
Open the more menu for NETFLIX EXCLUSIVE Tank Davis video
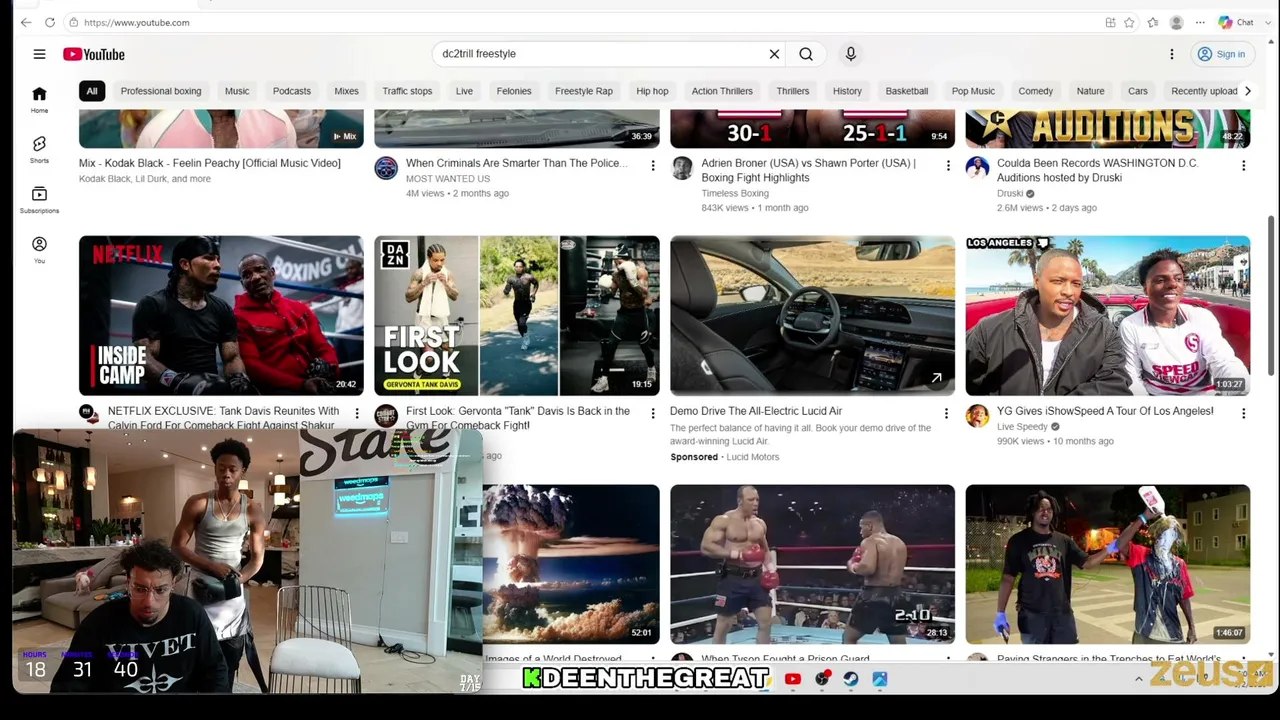click(x=357, y=413)
